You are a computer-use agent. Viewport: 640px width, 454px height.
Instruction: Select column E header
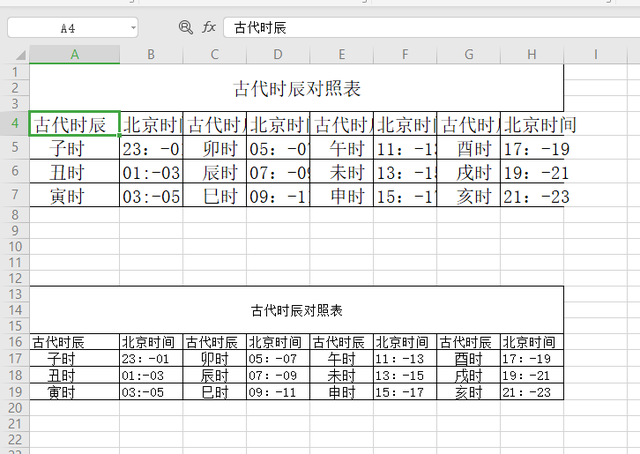[x=342, y=55]
